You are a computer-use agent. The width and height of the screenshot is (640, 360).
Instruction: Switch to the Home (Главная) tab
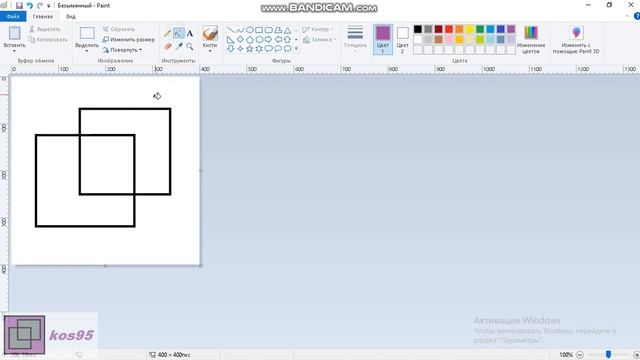click(x=43, y=17)
